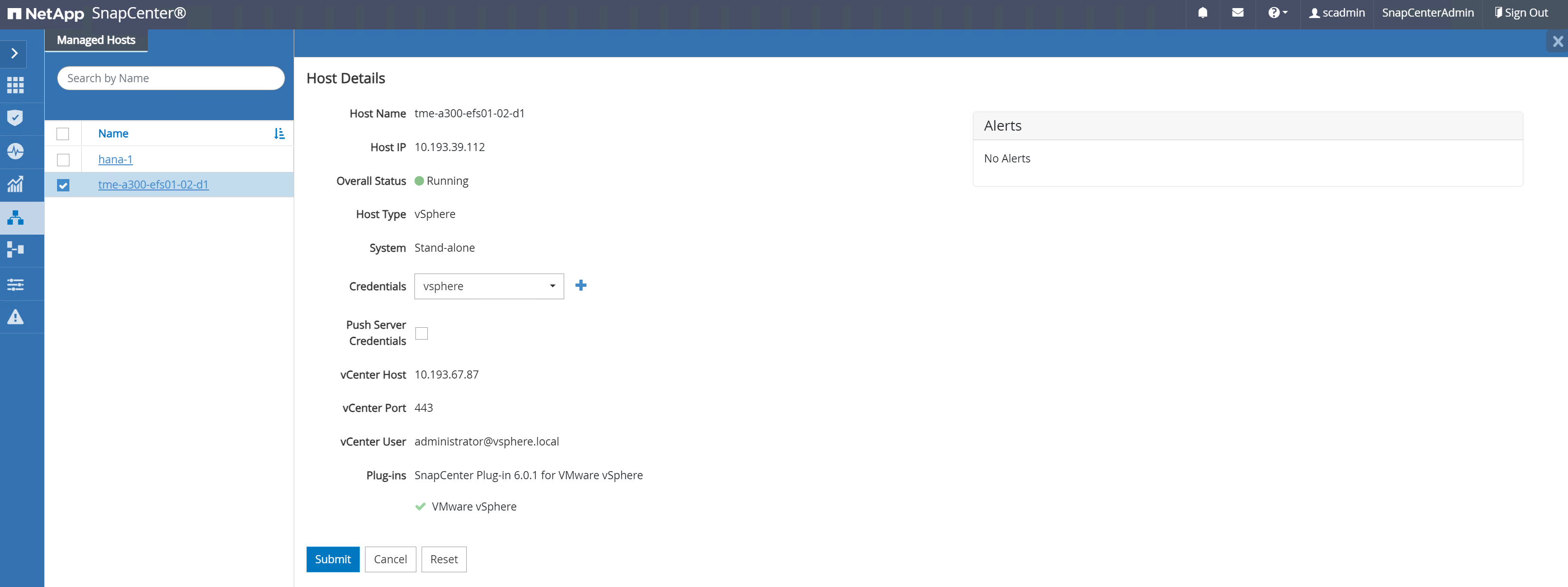Click the notifications bell icon
Image resolution: width=1568 pixels, height=587 pixels.
pyautogui.click(x=1202, y=13)
